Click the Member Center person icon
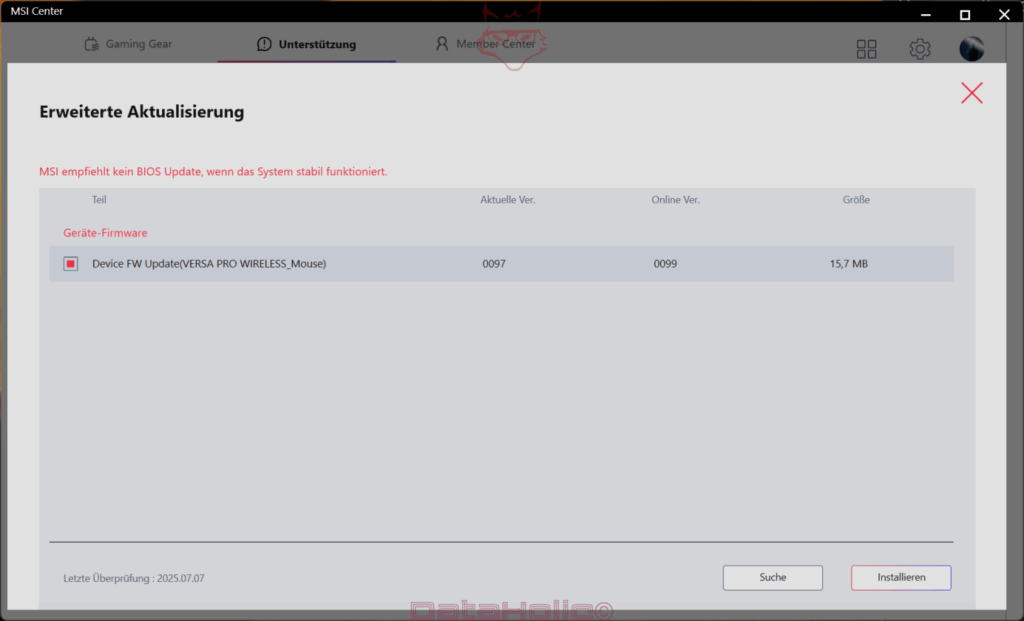Image resolution: width=1024 pixels, height=621 pixels. click(442, 44)
